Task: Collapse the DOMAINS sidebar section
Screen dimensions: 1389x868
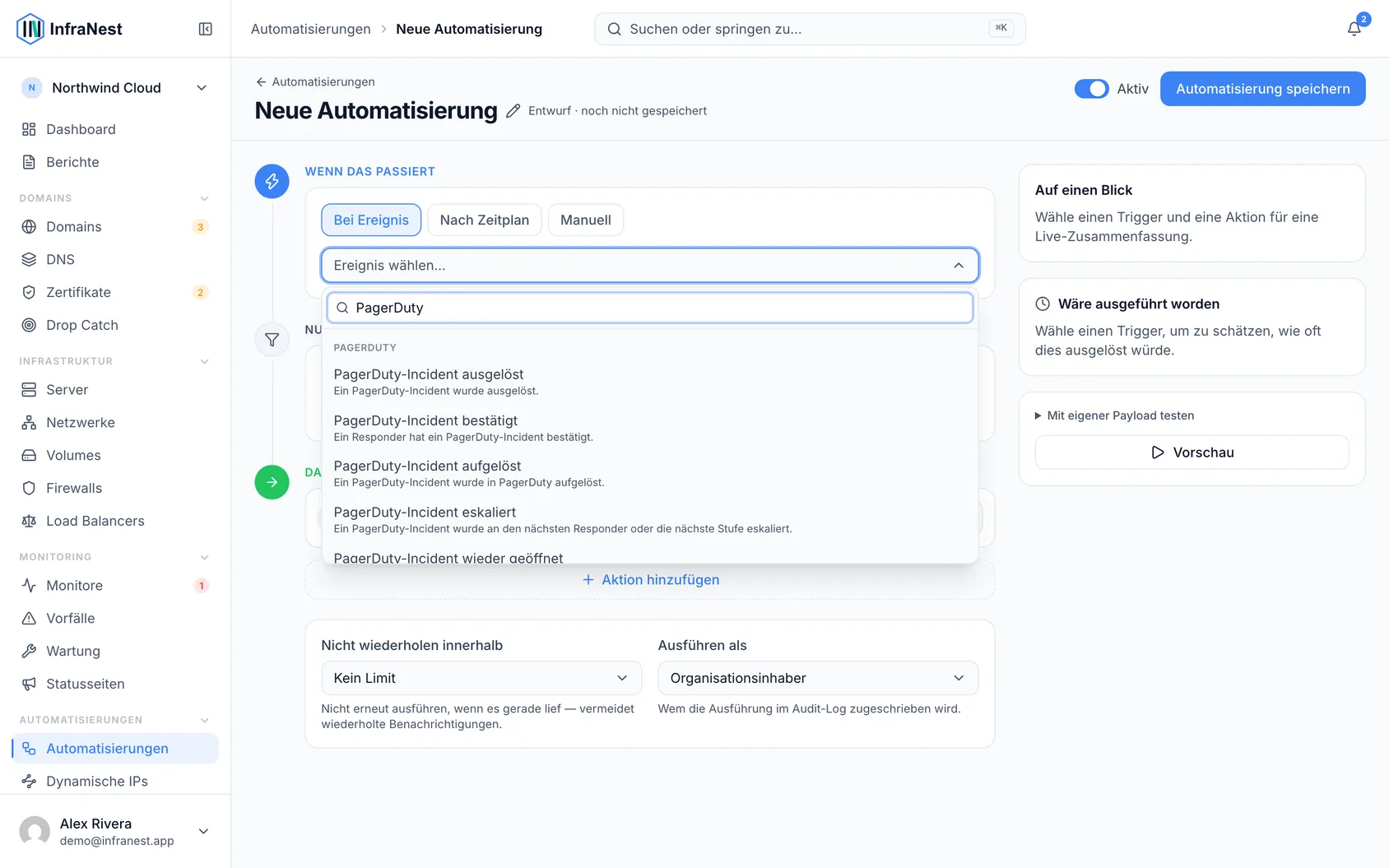Action: (205, 198)
